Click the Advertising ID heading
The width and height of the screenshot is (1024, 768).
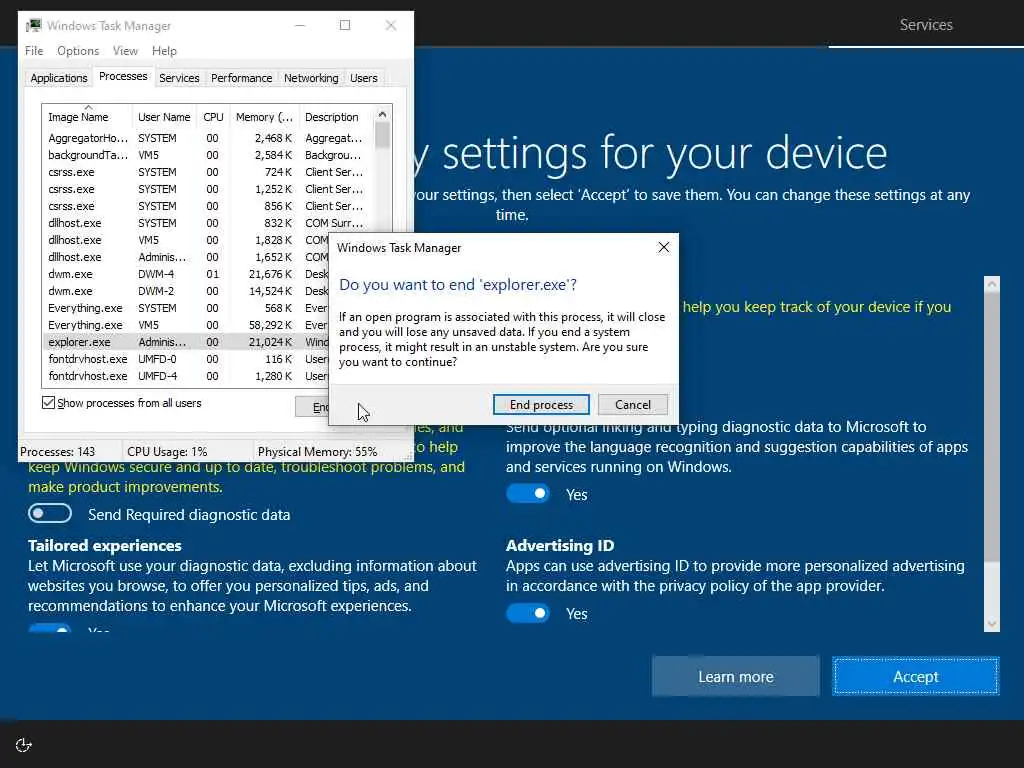tap(560, 545)
